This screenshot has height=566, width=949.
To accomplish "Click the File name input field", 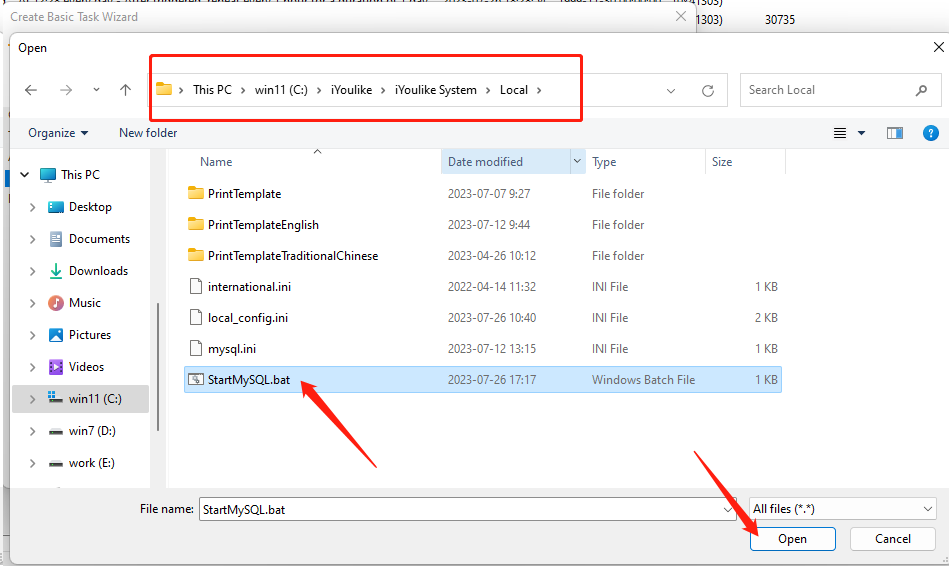I will coord(460,509).
